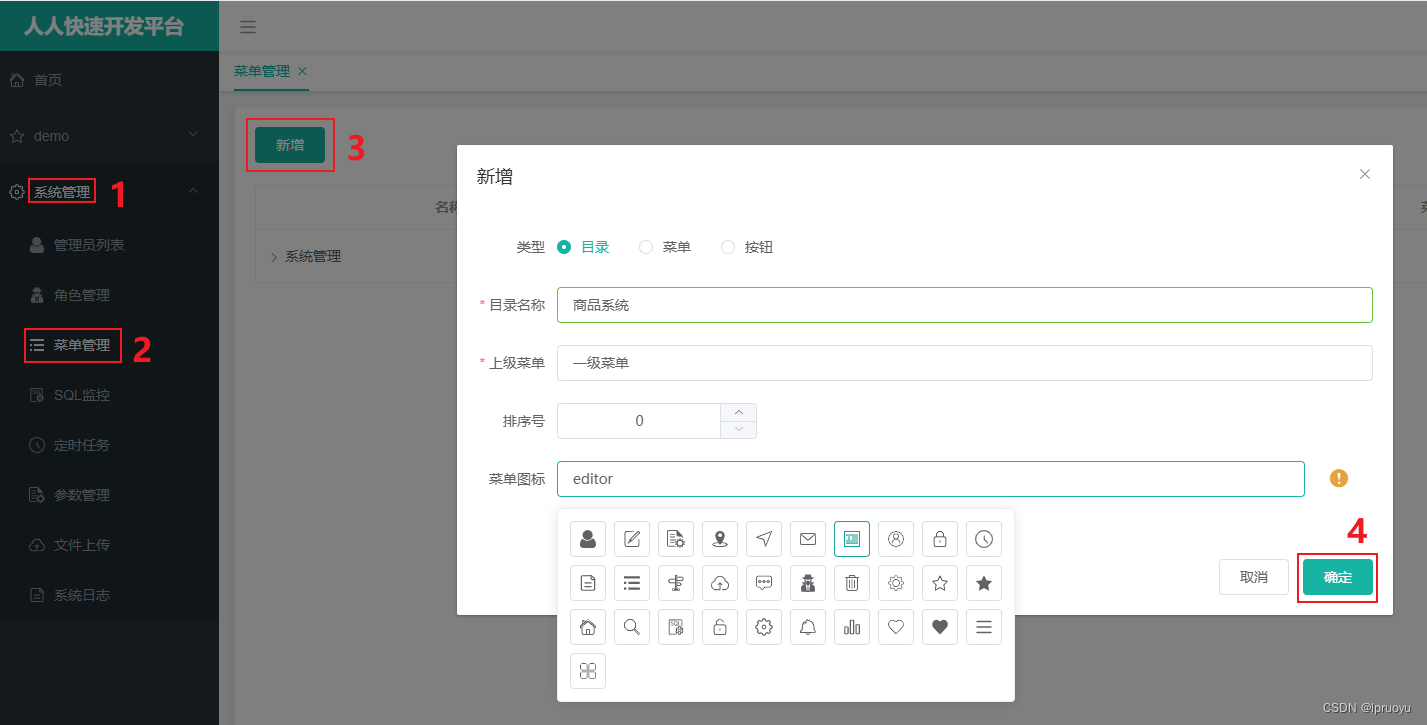
Task: Choose the filled heart icon in icon picker
Action: coord(940,627)
